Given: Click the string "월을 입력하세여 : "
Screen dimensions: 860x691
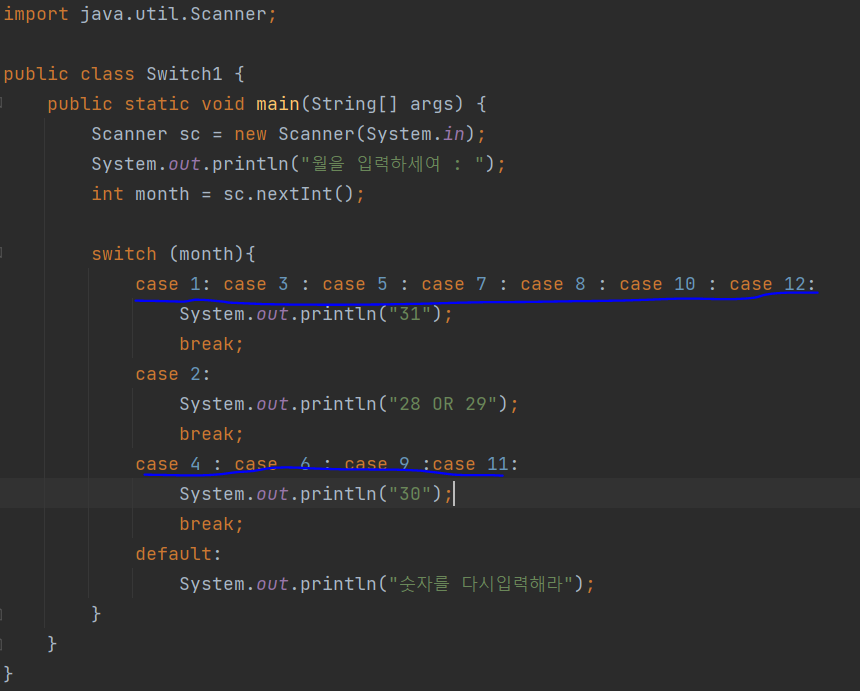Looking at the screenshot, I should tap(393, 164).
